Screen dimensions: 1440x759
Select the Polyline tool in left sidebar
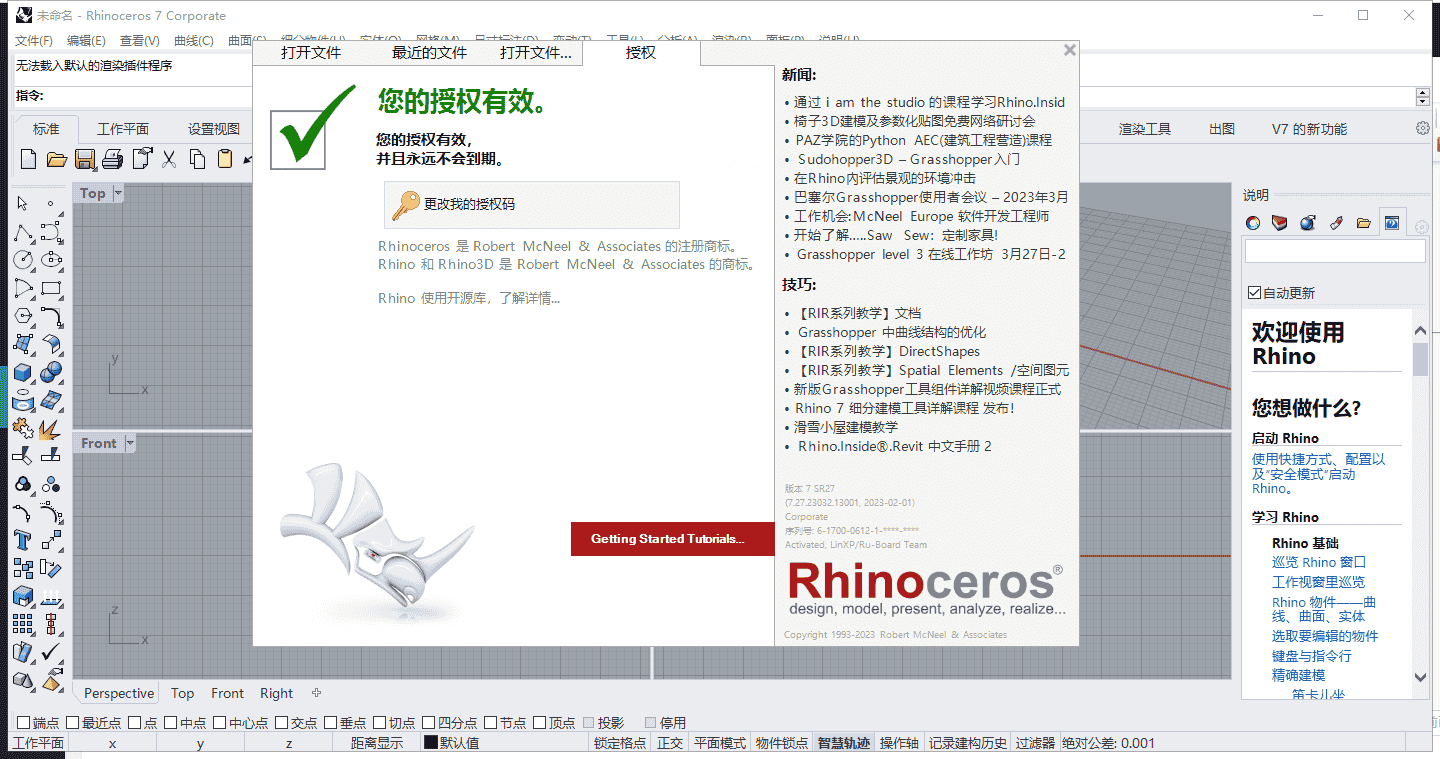(x=23, y=232)
